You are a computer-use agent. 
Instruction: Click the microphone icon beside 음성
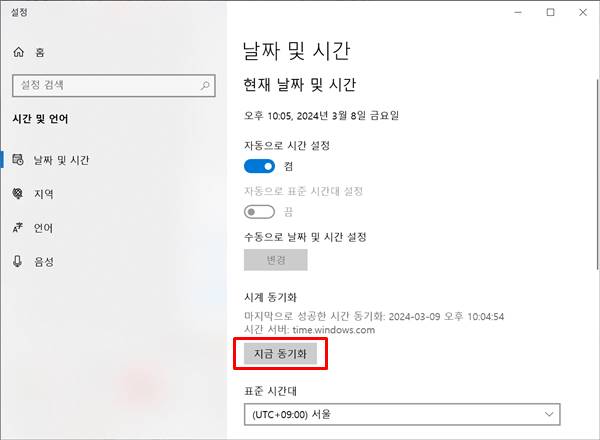tap(18, 261)
